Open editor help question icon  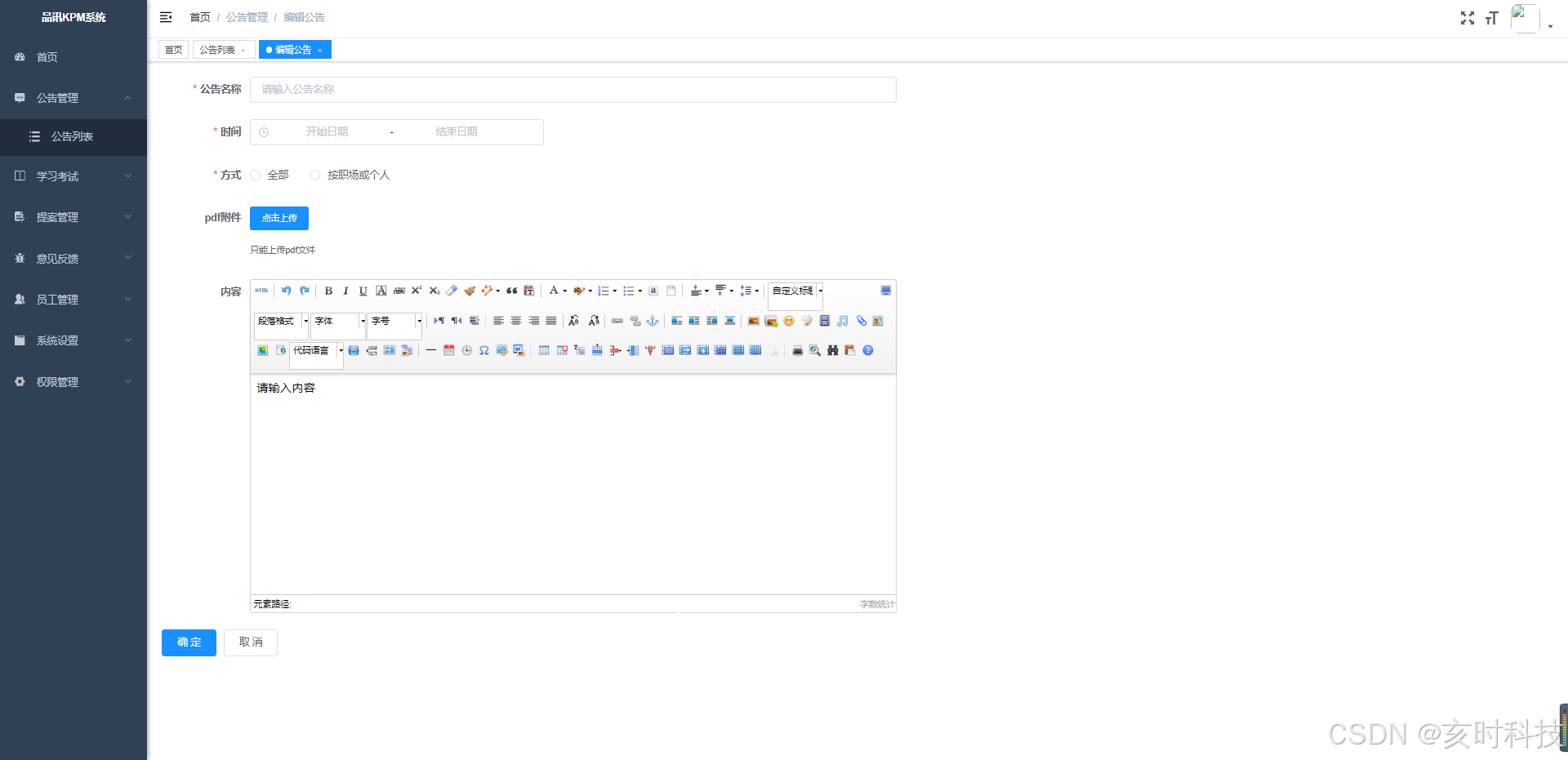868,350
